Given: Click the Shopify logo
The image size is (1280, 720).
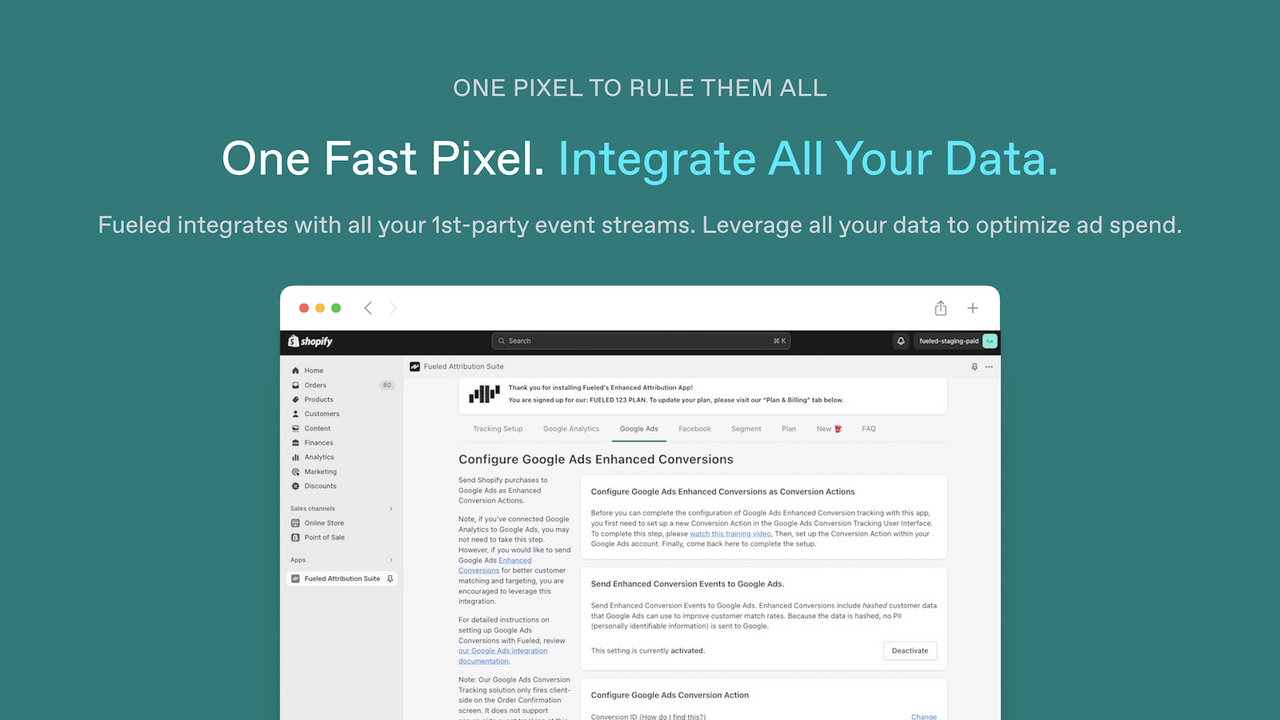Looking at the screenshot, I should pos(310,341).
